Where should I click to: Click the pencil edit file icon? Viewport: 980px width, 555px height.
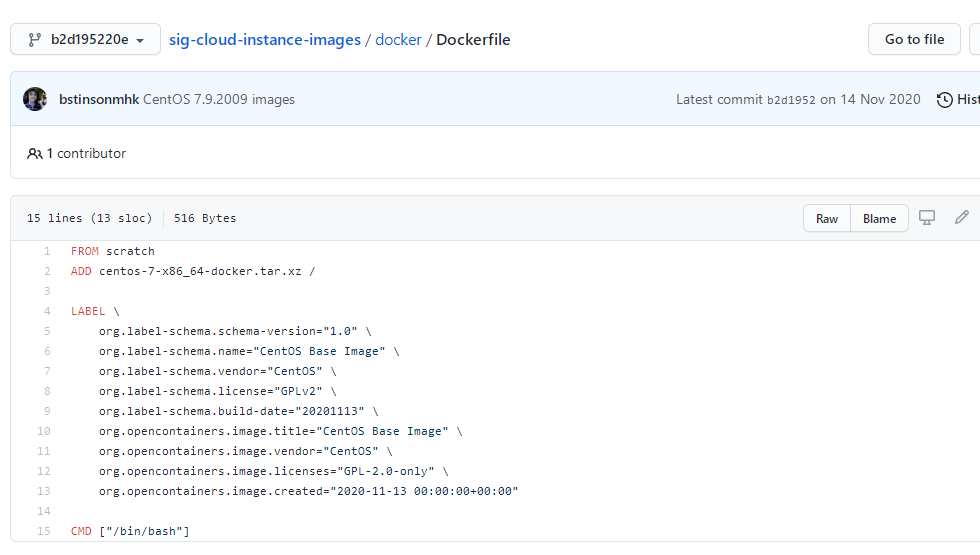(x=962, y=217)
